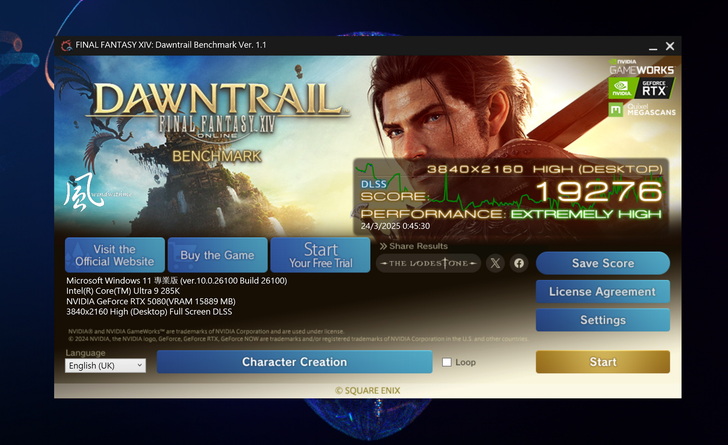Screen dimensions: 728x445
Task: Start Your Free Trial button
Action: 320,255
